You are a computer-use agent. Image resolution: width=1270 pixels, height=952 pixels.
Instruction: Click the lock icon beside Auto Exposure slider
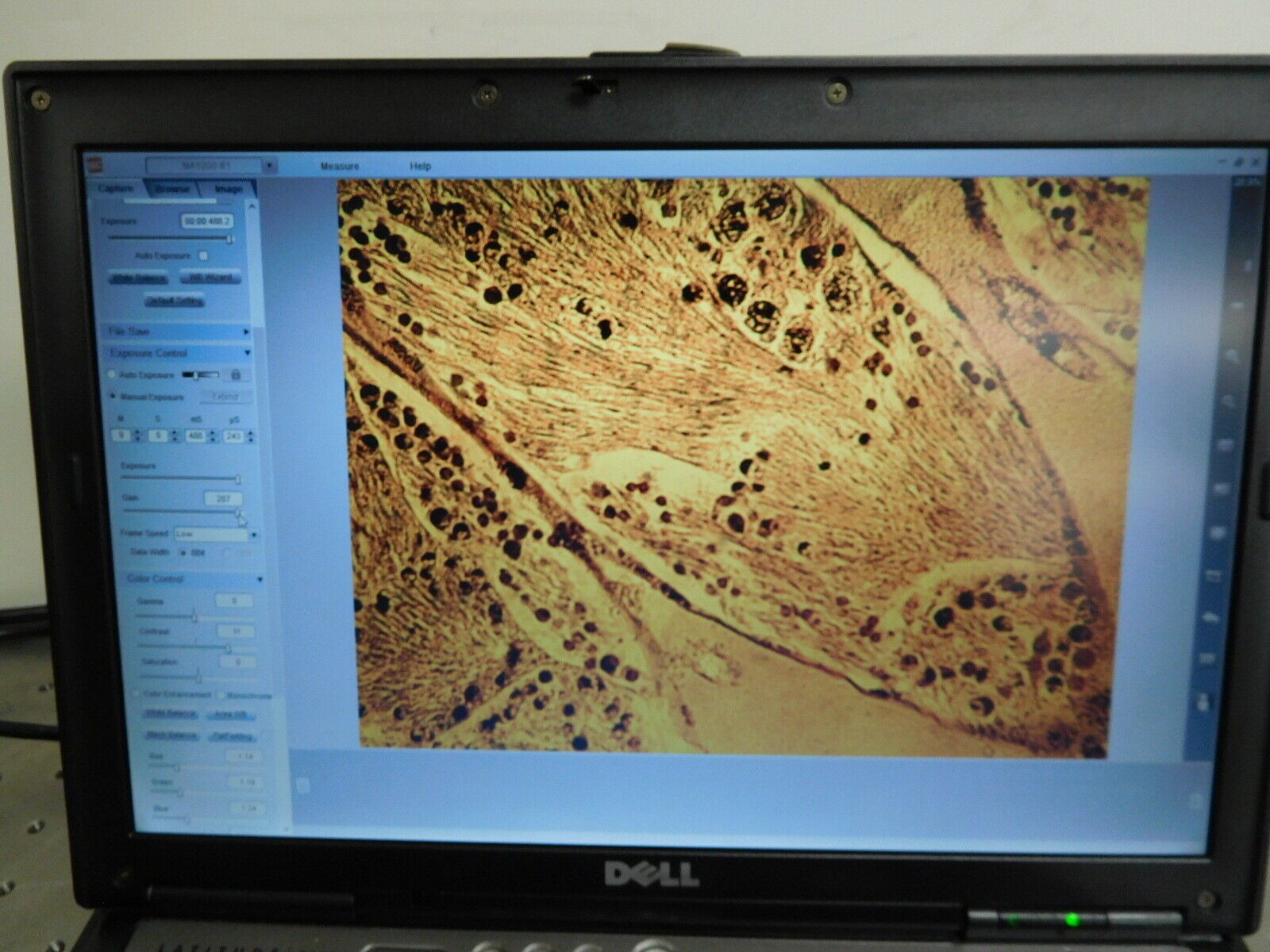(x=236, y=374)
